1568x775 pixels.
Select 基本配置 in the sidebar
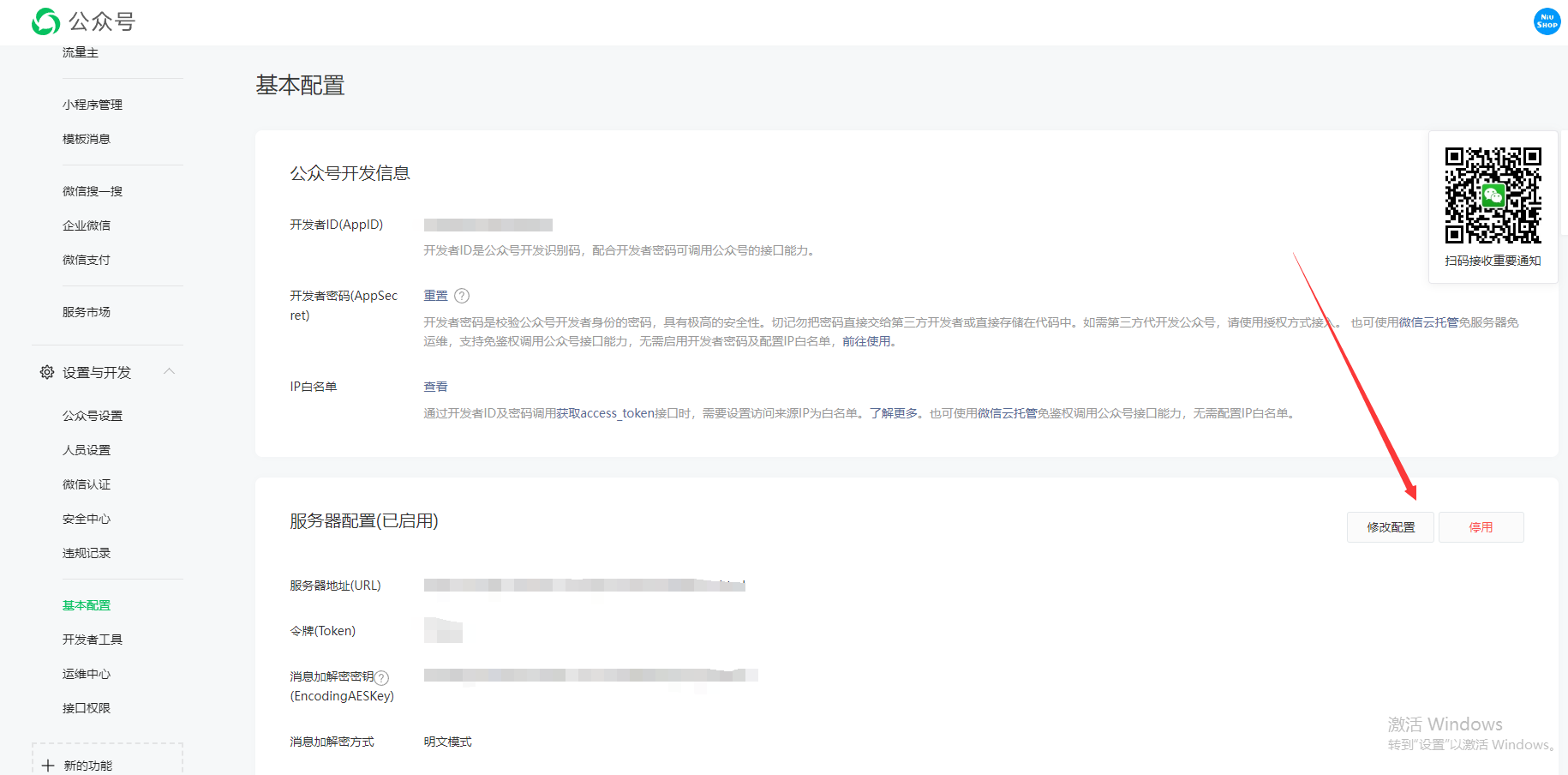87,605
